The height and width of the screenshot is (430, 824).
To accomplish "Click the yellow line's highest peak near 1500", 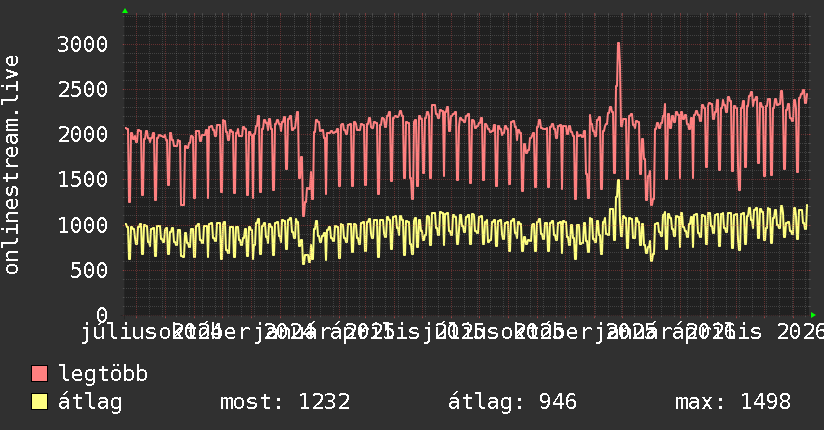I will click(x=619, y=182).
